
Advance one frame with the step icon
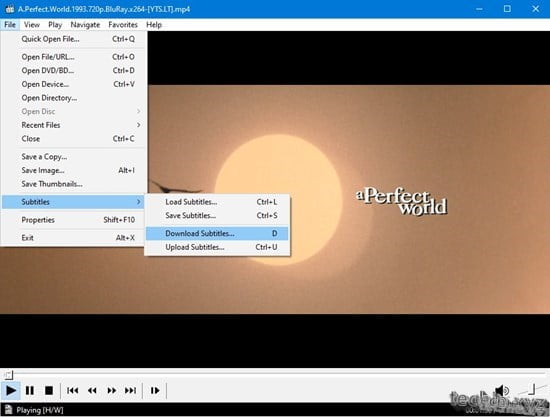point(155,390)
